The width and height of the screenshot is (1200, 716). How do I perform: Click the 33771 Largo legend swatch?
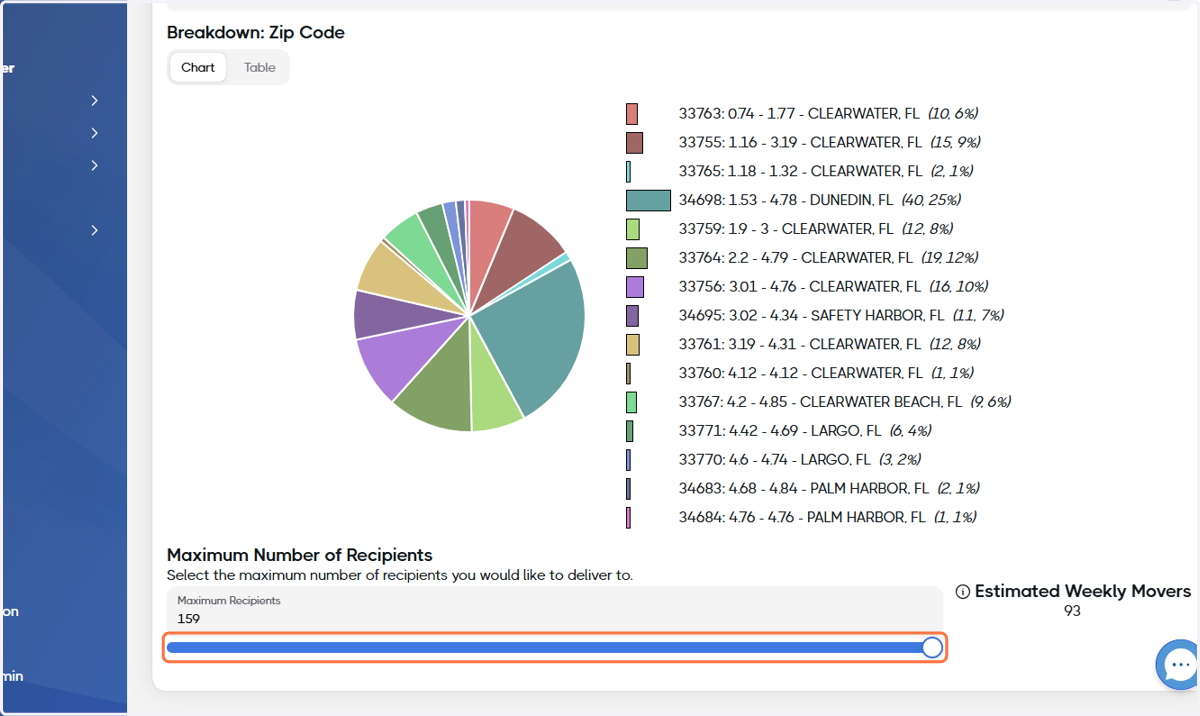click(x=629, y=431)
